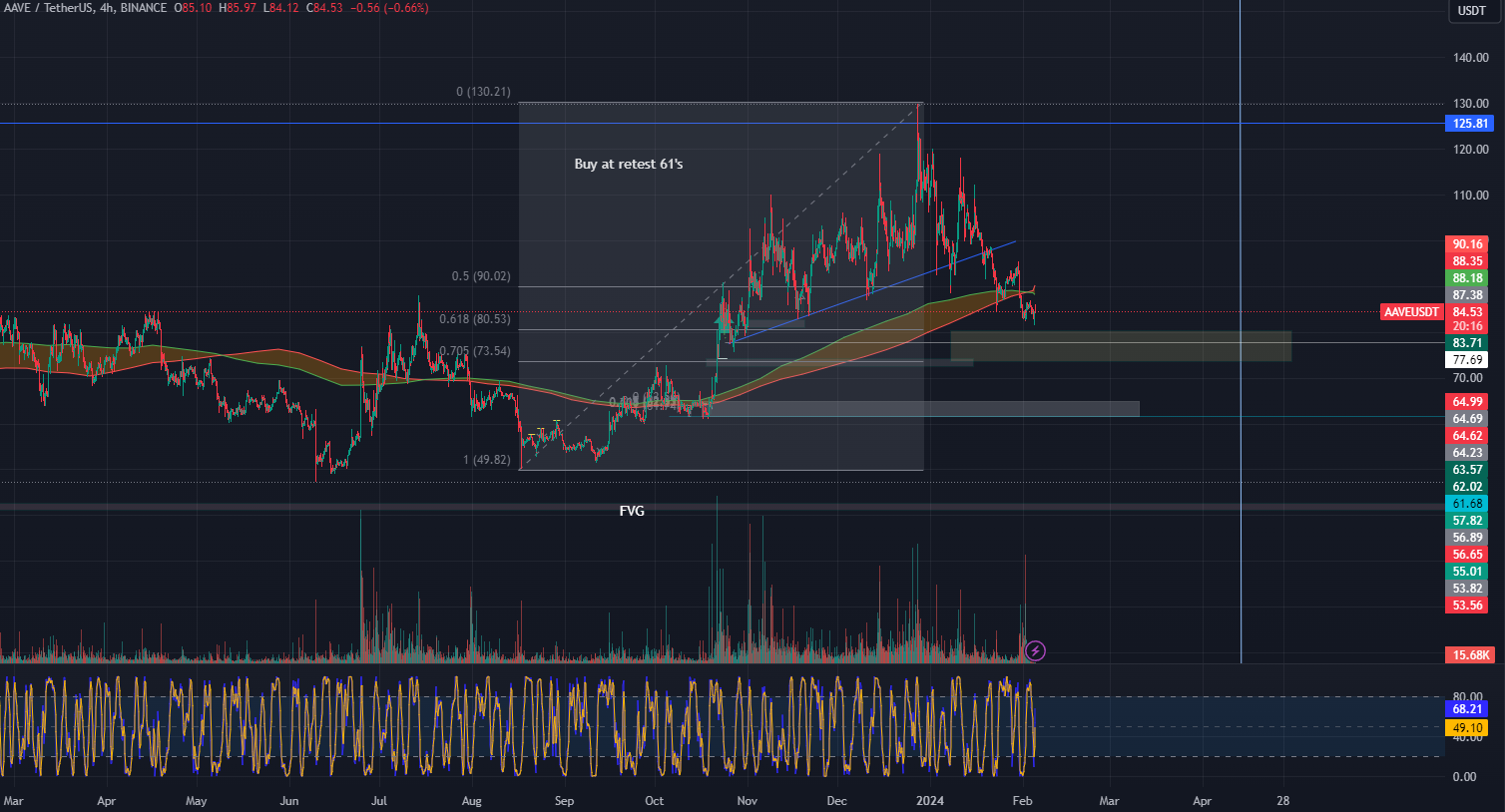The width and height of the screenshot is (1505, 812).
Task: Click the Fib level label 0.705 (73.54)
Action: tap(475, 351)
